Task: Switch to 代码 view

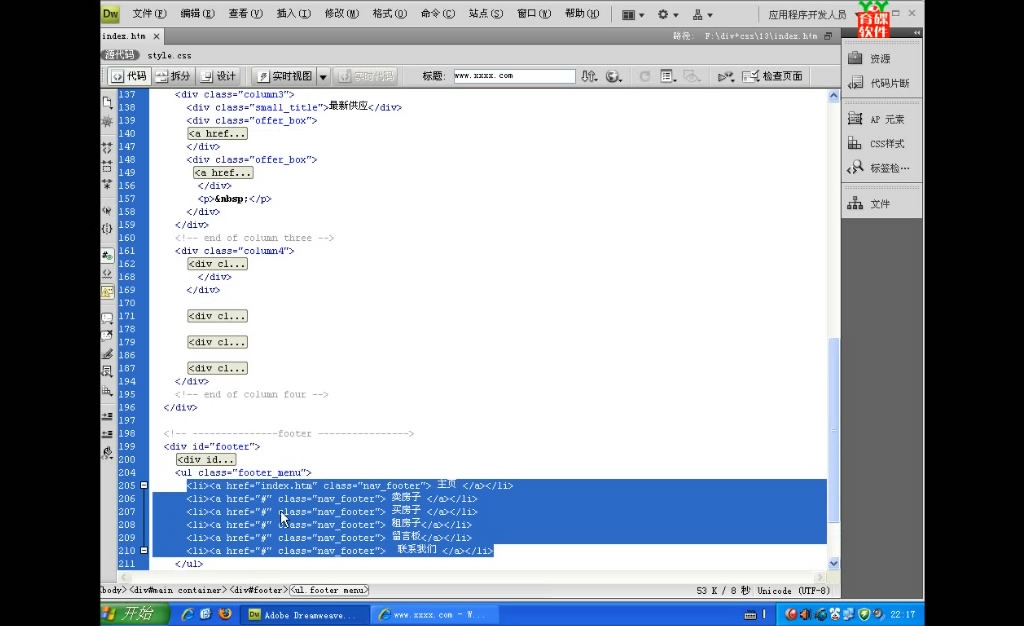Action: pyautogui.click(x=129, y=76)
